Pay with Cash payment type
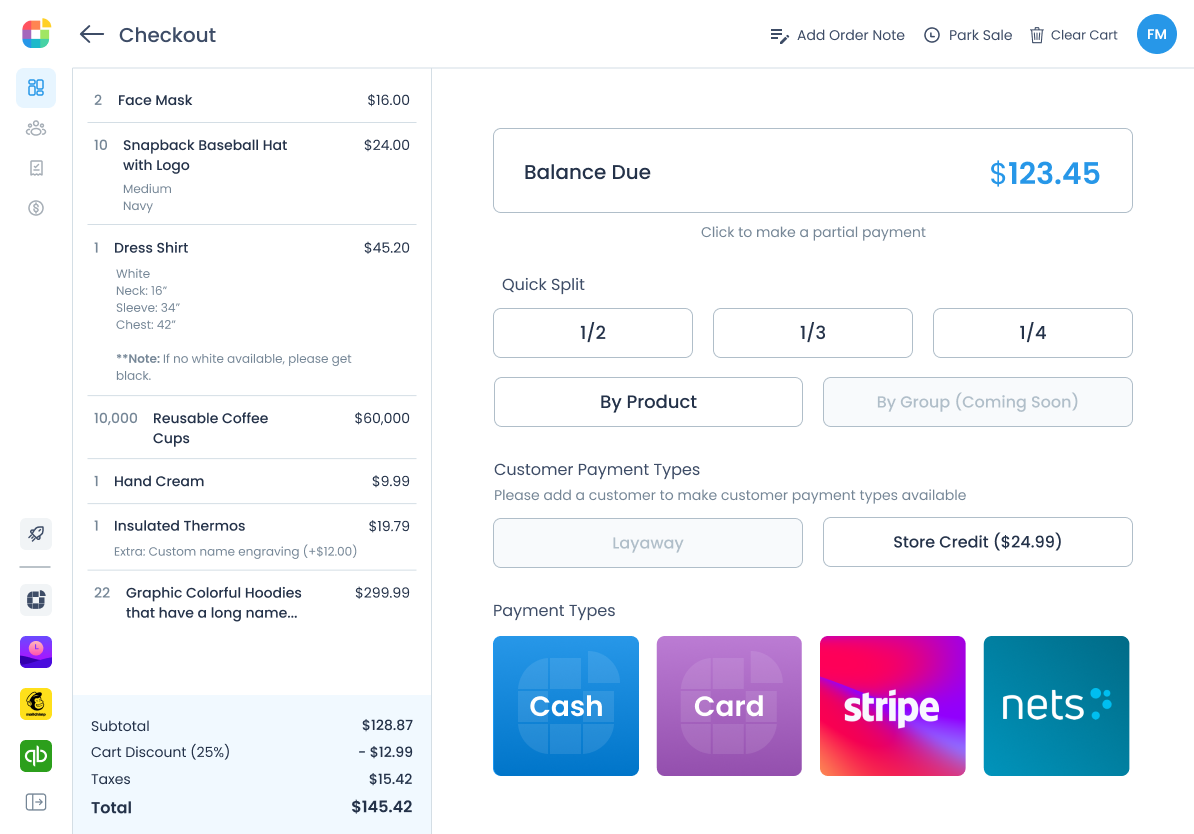This screenshot has height=834, width=1194. (565, 705)
